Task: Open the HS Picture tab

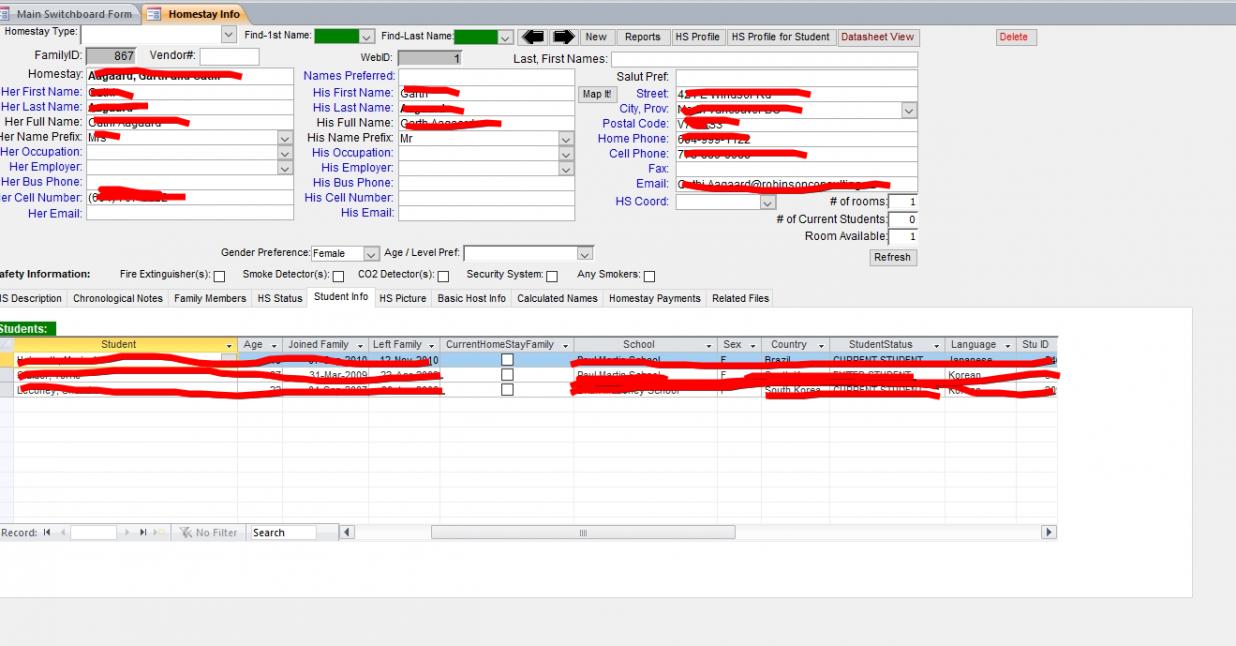Action: point(403,298)
